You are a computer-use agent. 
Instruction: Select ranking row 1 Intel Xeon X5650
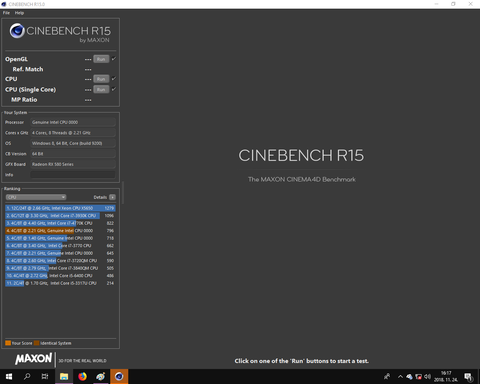click(x=60, y=208)
